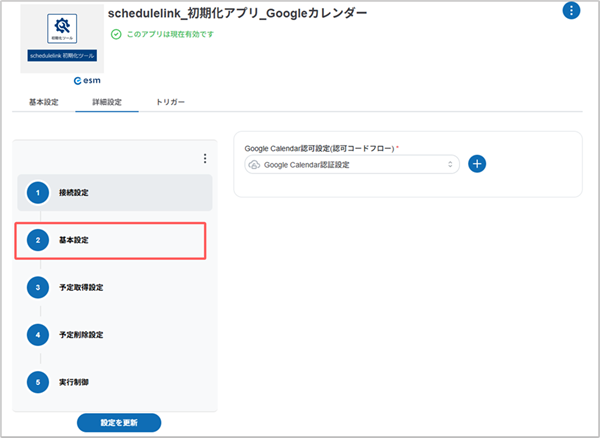Expand the Google Calendar認証設定 dropdown

(350, 164)
